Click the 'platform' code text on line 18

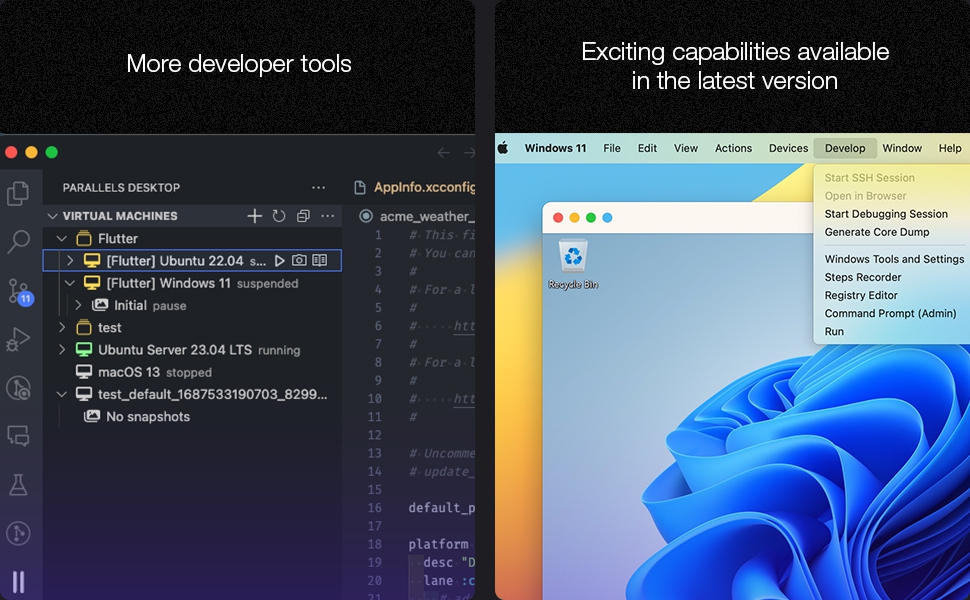click(x=438, y=544)
